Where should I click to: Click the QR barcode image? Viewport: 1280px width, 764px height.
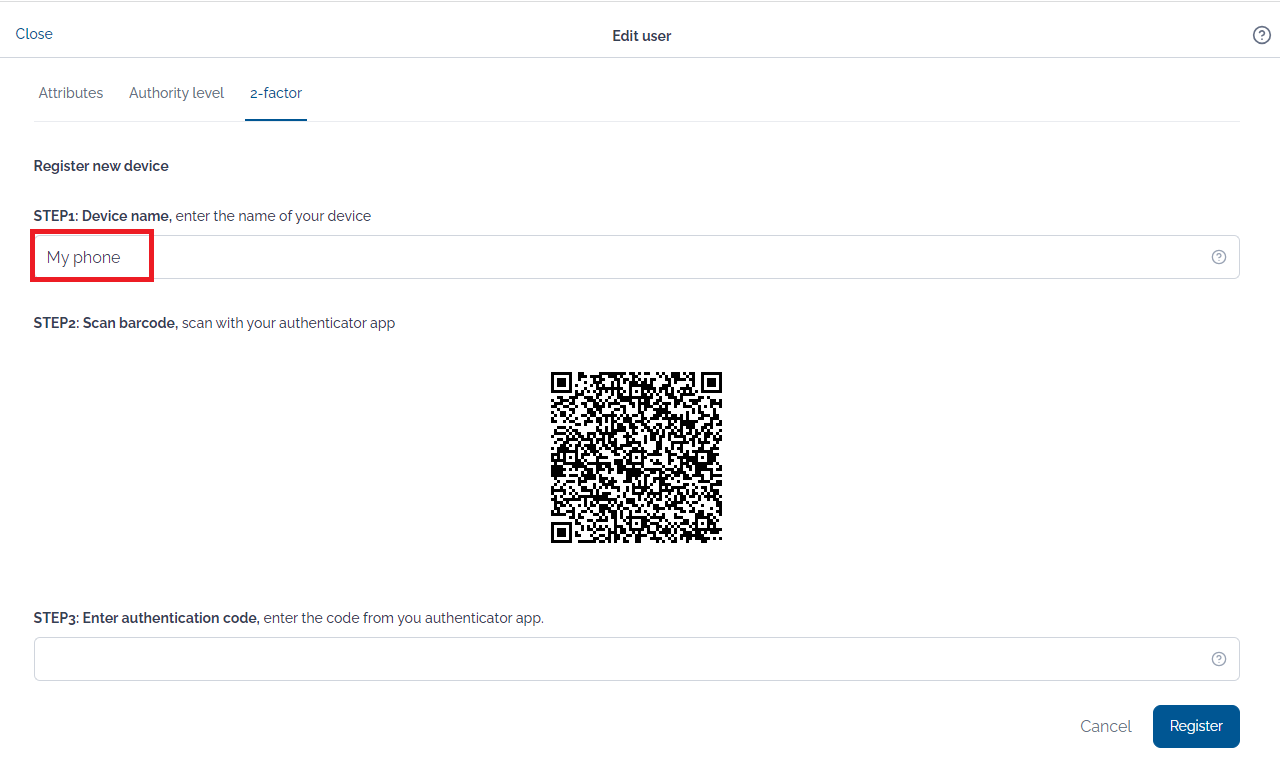pos(636,457)
